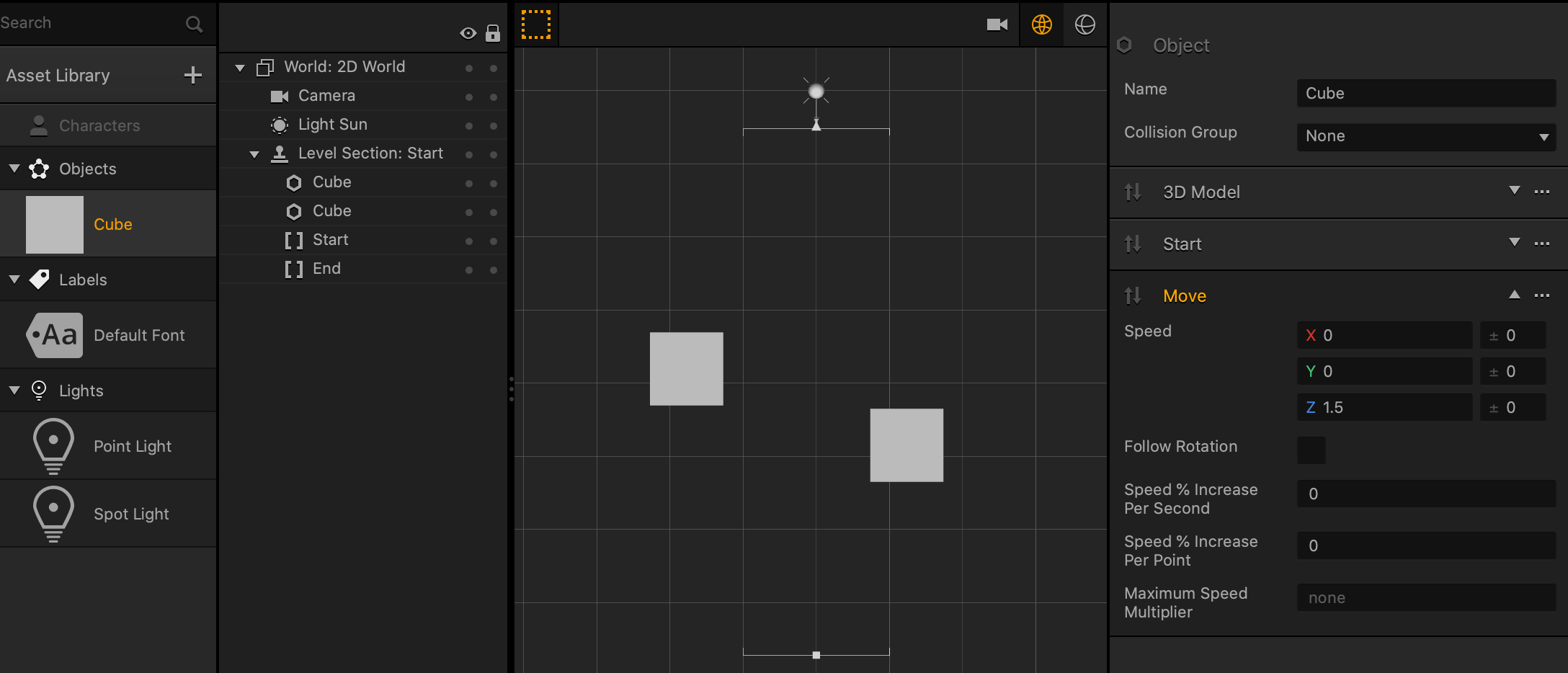Click the Cube asset thumbnail swatch

click(x=55, y=225)
